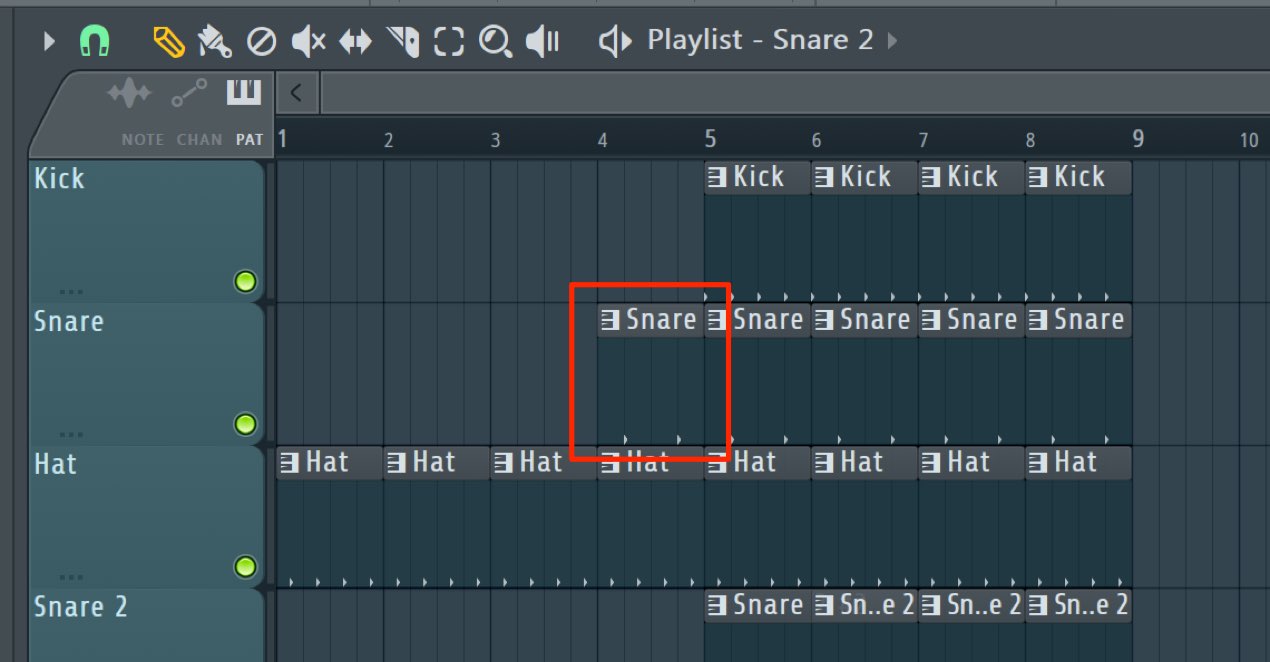Switch to the audio waveform clip mode icon
This screenshot has width=1270, height=662.
point(129,95)
